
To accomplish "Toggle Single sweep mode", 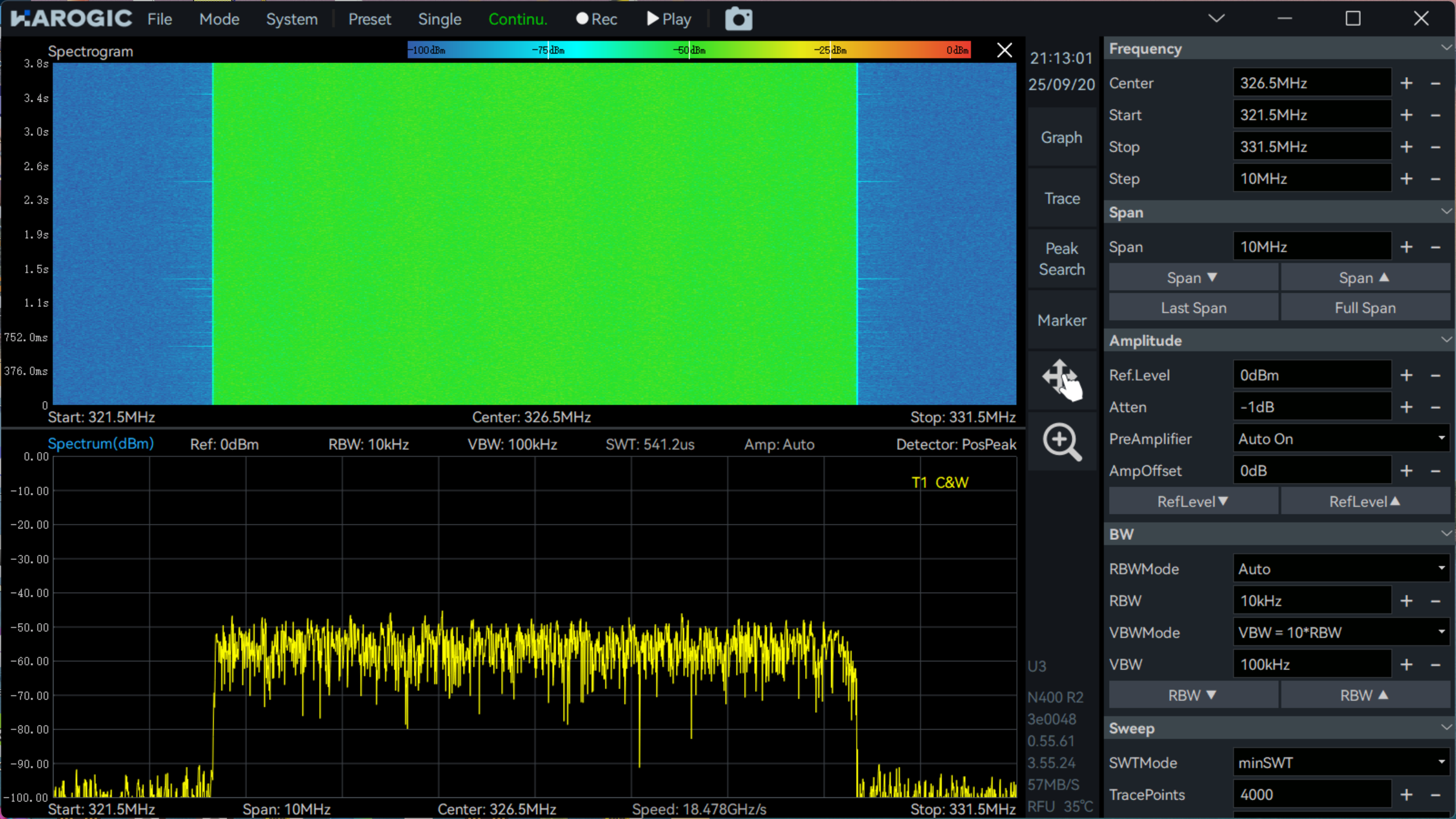I will pyautogui.click(x=439, y=19).
